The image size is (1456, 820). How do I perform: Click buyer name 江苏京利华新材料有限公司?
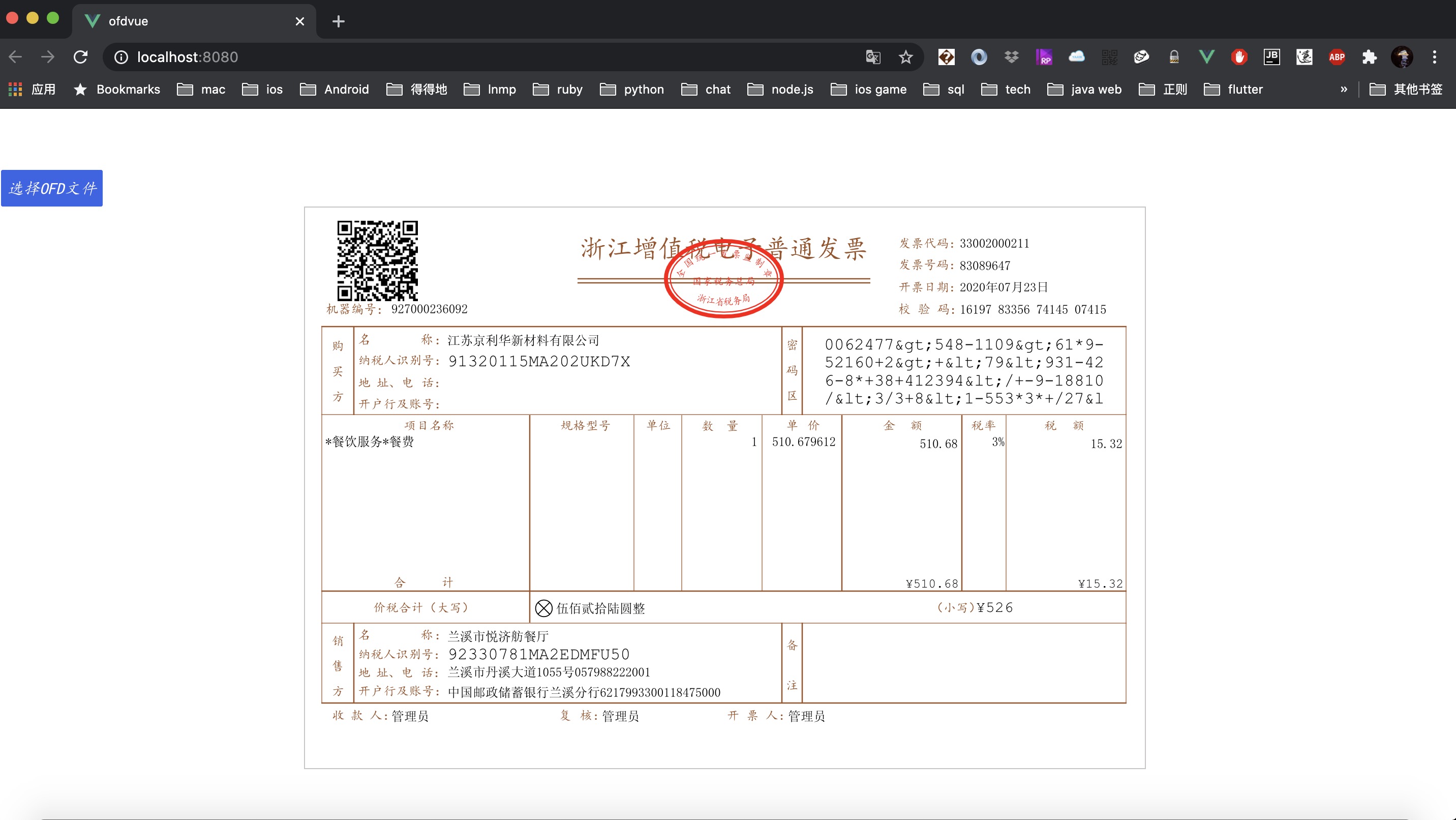point(524,340)
